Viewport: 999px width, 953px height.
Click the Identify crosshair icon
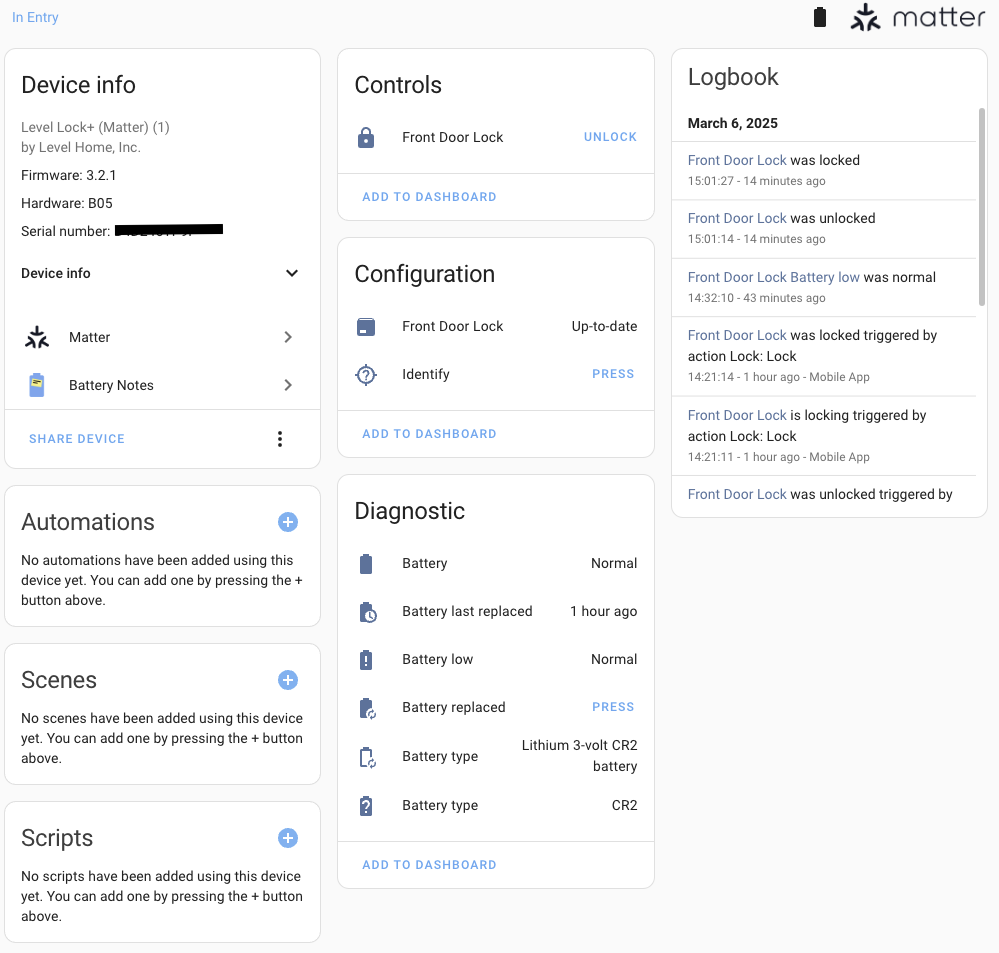pos(366,375)
